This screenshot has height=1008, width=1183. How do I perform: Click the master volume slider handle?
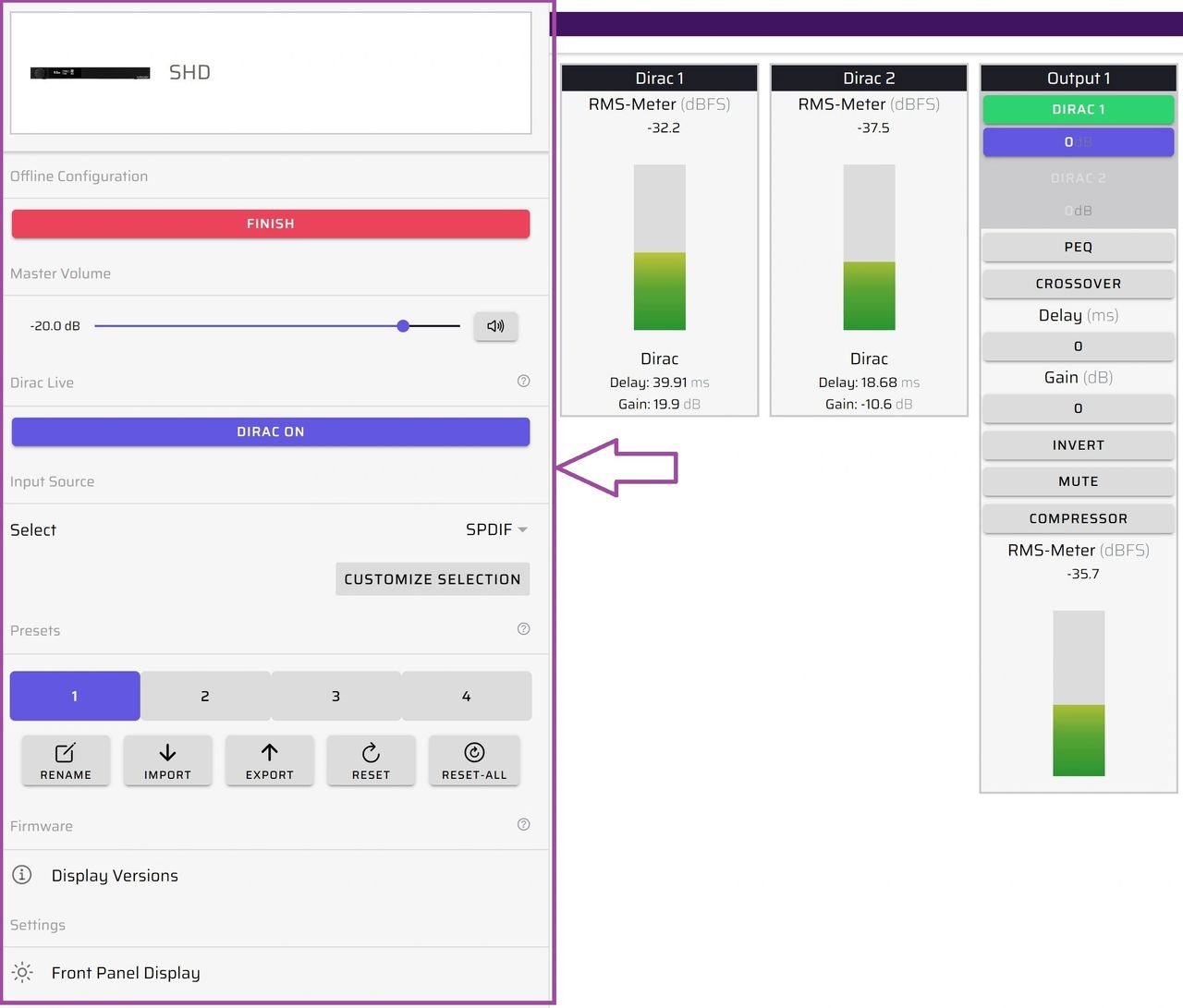403,325
